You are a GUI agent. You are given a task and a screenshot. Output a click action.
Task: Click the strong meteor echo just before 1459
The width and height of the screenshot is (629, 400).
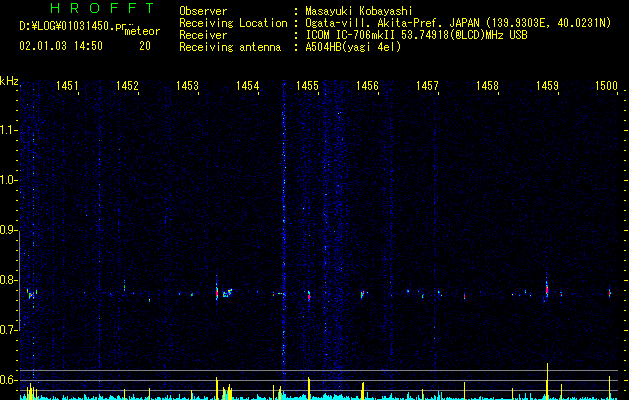(546, 290)
